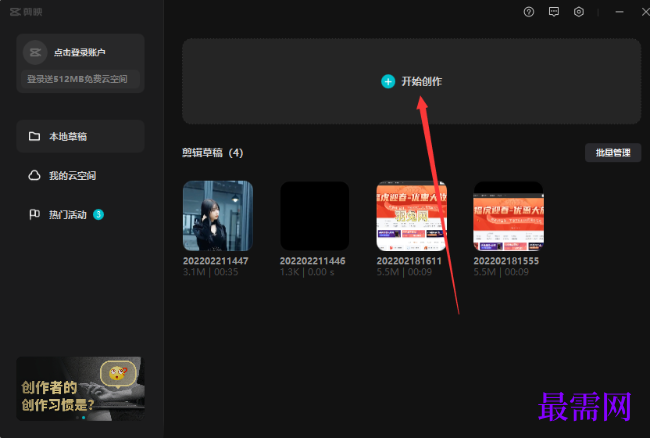Minimize the JianYing window
The width and height of the screenshot is (650, 438).
[x=619, y=12]
